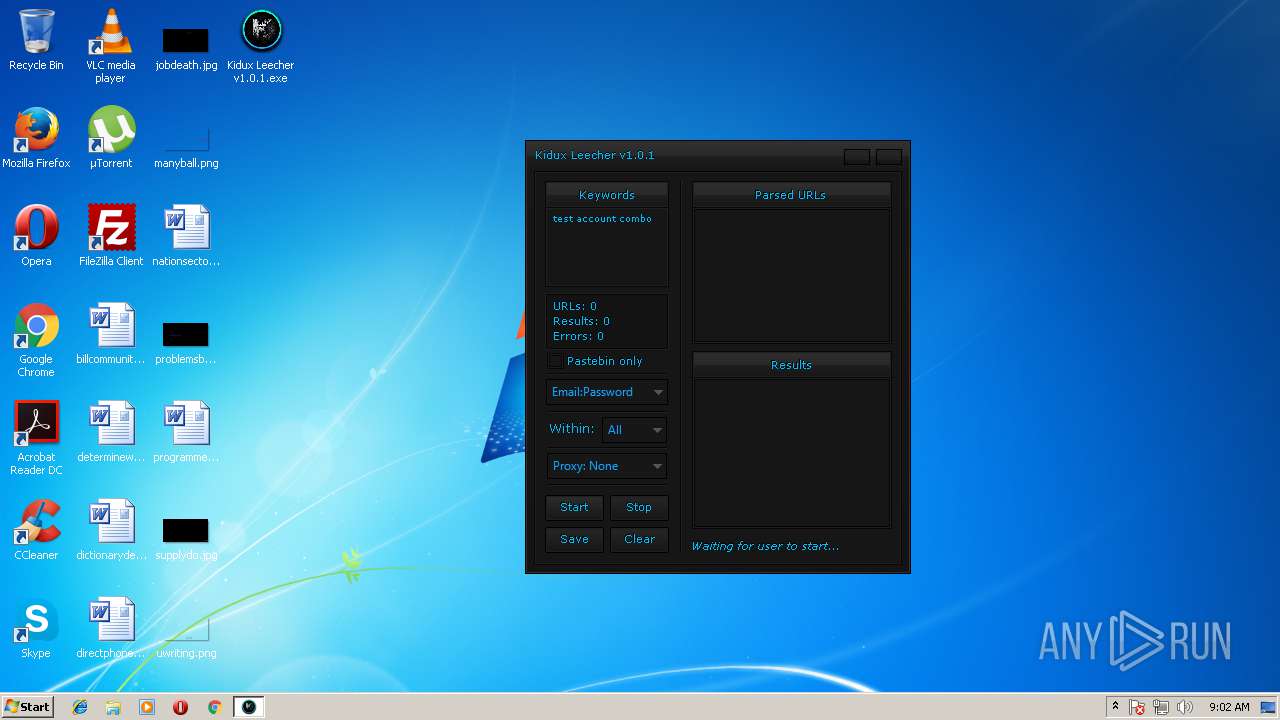Click the 'URLs: 0' counter
Viewport: 1280px width, 720px height.
tap(575, 306)
